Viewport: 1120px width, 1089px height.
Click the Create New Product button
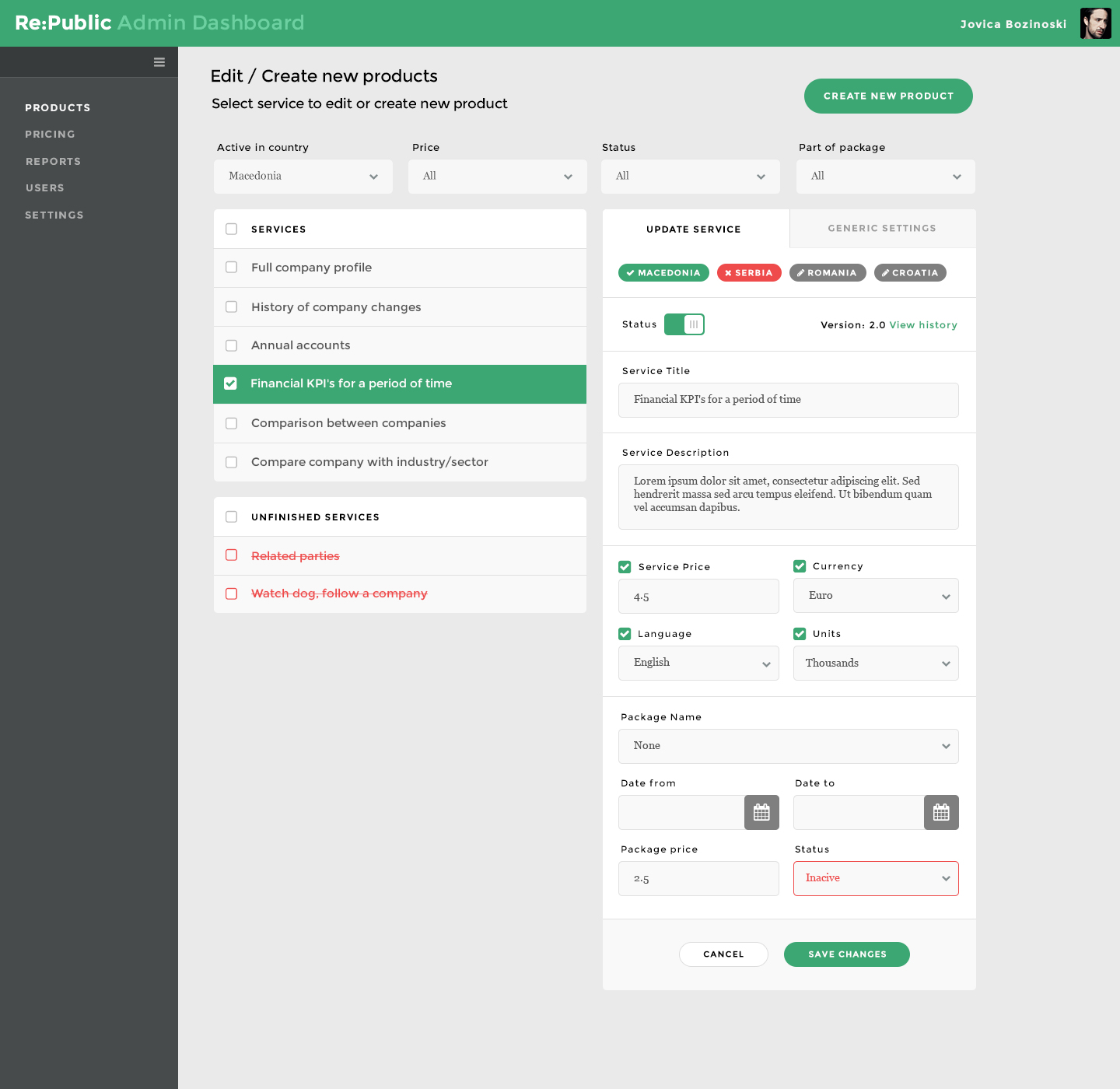[x=888, y=96]
